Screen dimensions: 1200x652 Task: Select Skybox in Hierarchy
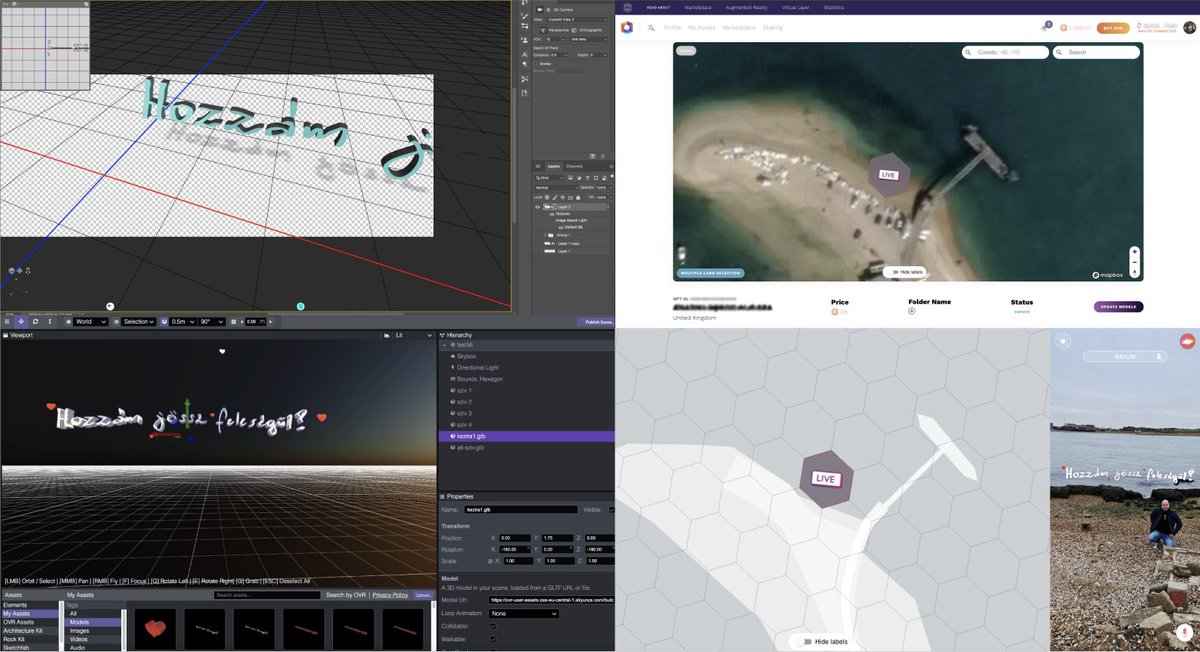[x=526, y=356]
